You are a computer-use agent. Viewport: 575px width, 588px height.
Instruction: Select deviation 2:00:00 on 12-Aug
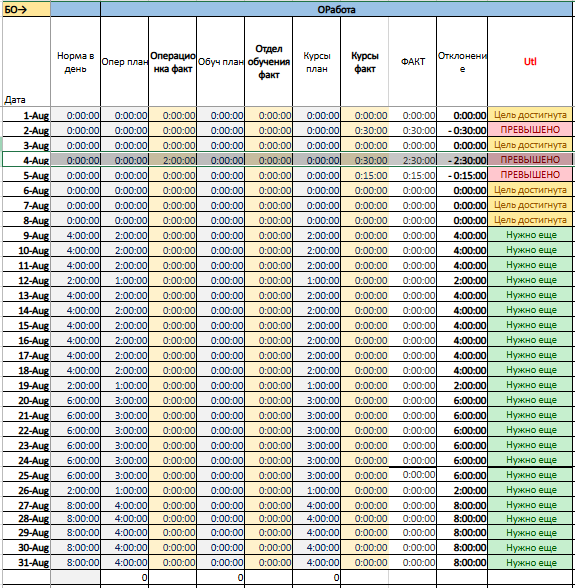[x=462, y=280]
